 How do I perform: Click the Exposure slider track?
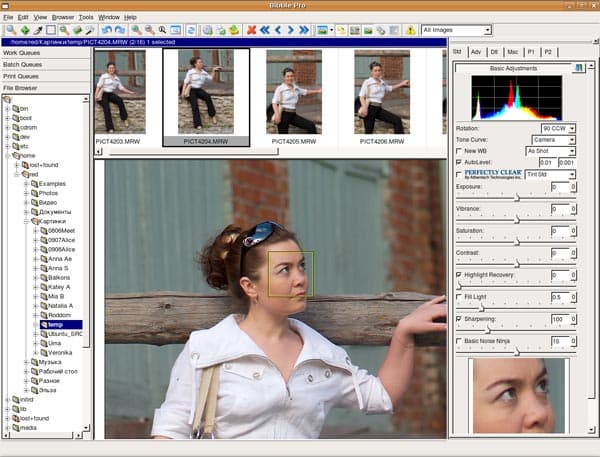click(x=515, y=198)
